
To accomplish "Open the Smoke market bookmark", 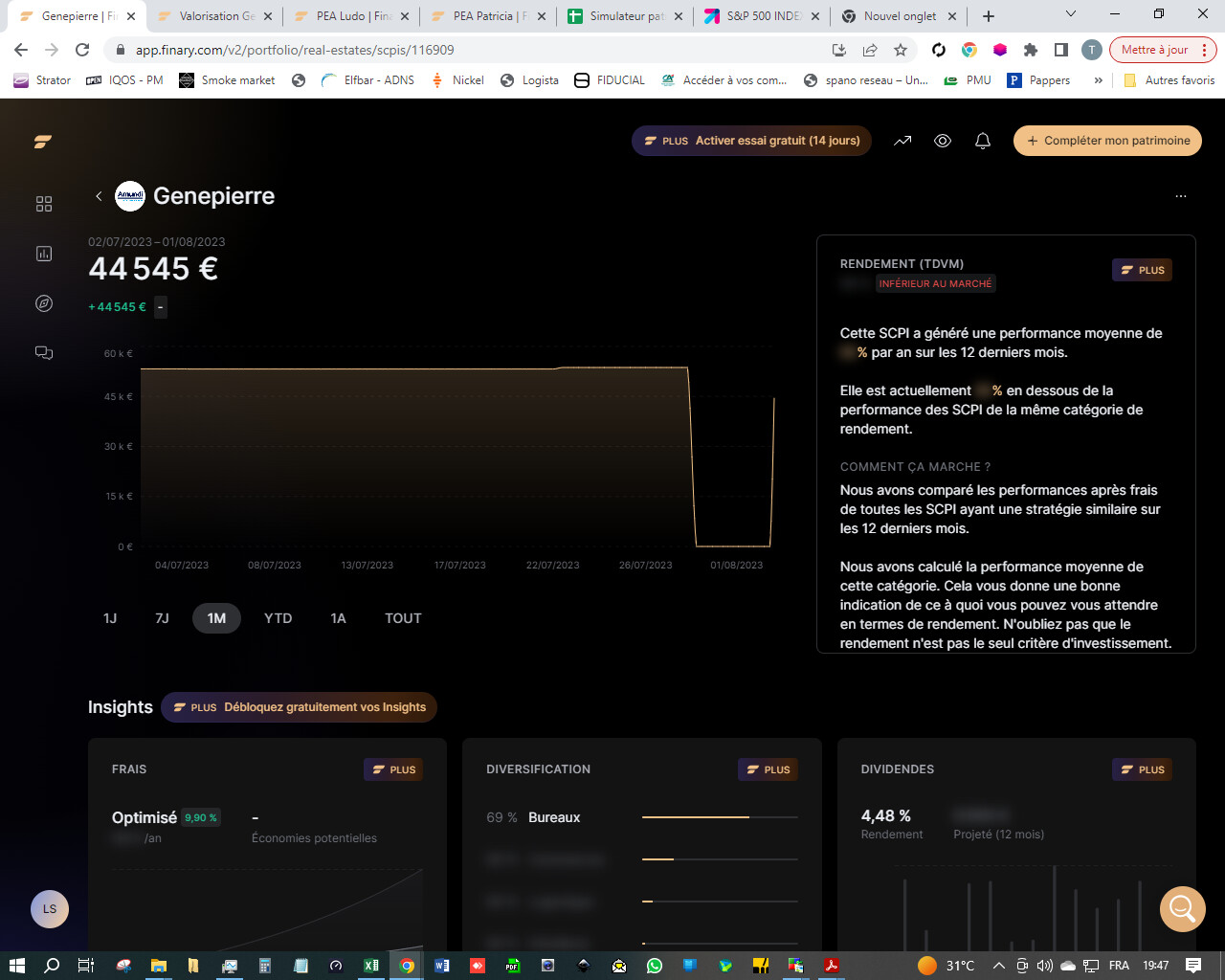I will tap(227, 80).
